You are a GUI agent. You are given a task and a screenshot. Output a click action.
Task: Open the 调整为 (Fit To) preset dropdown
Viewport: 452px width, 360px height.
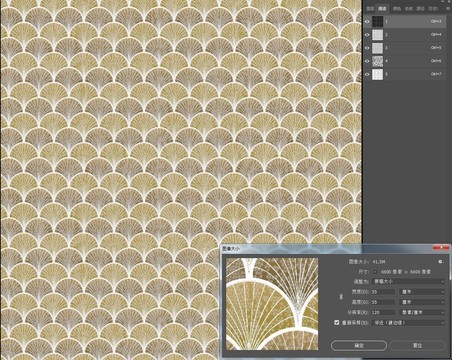point(408,282)
